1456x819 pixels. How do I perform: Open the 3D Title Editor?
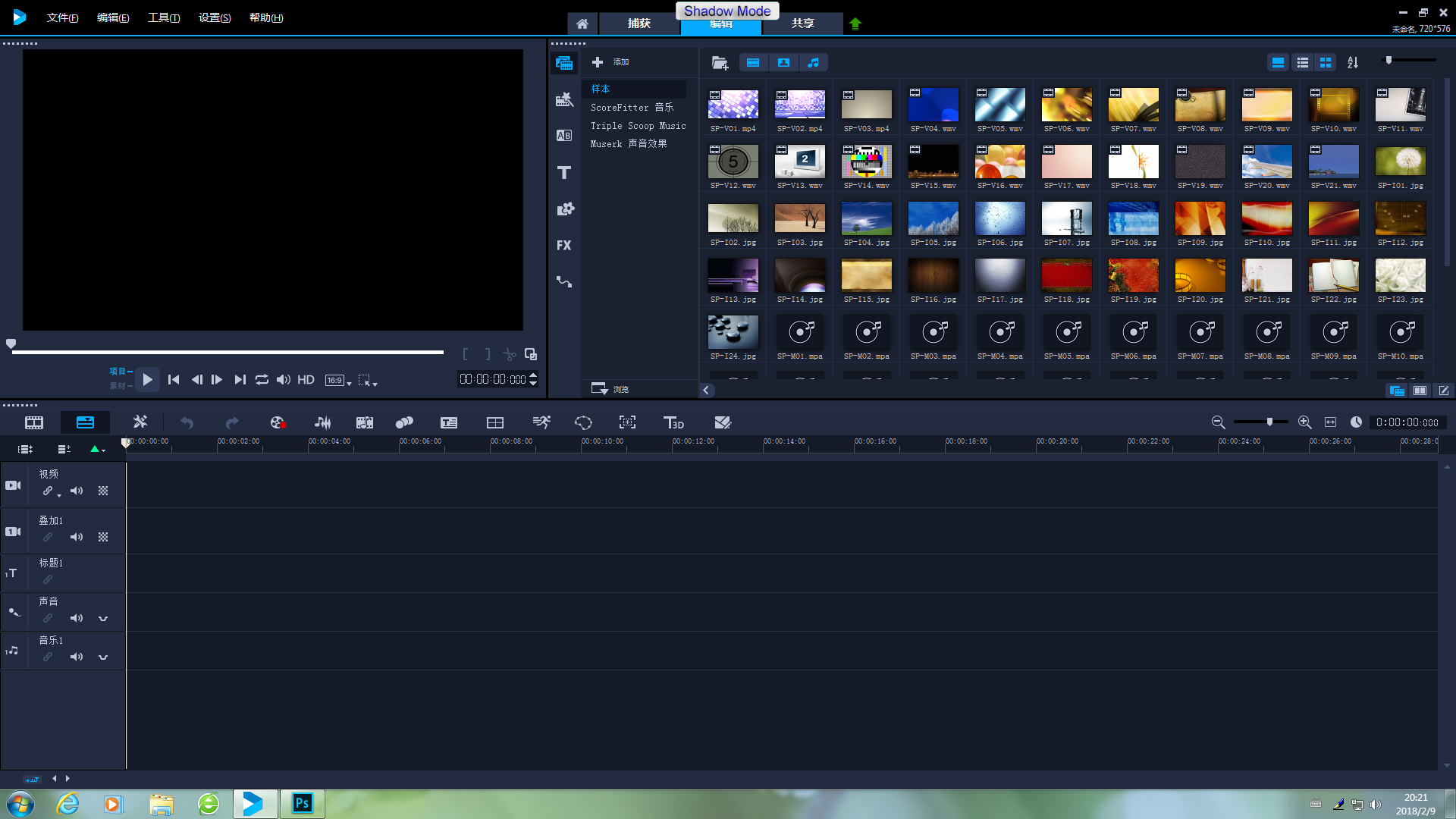pos(673,422)
